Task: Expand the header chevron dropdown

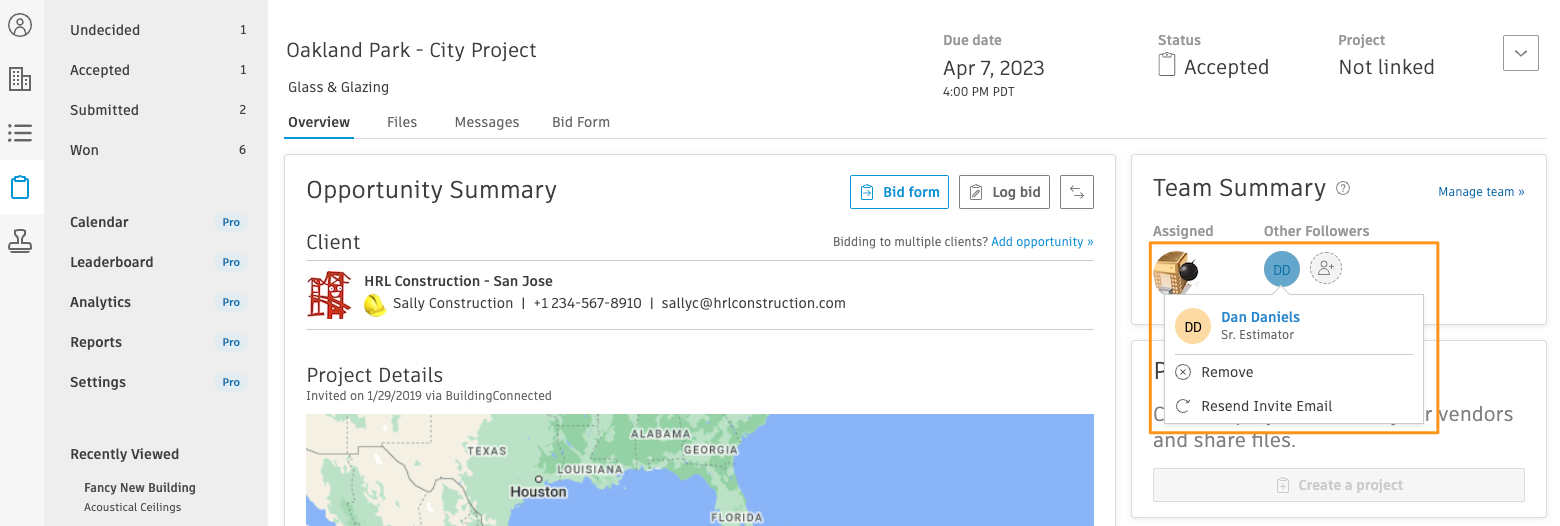Action: 1520,53
